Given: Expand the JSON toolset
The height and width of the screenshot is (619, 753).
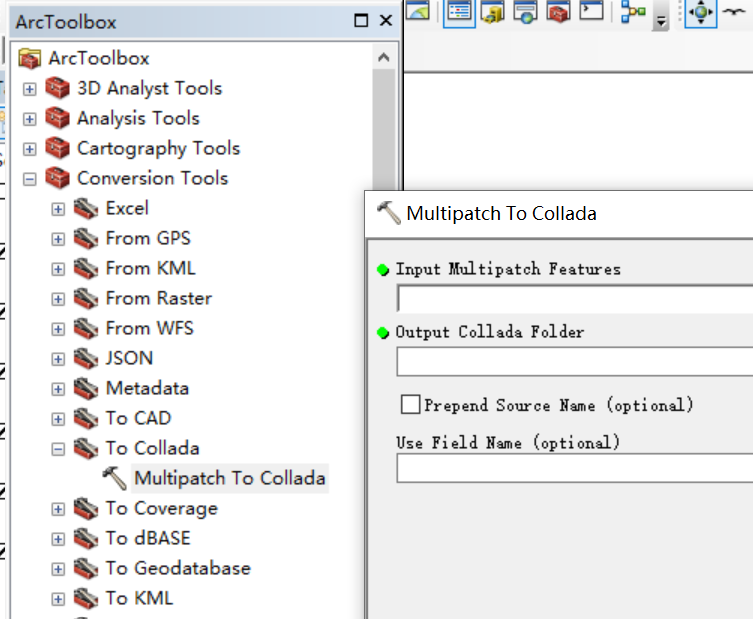Looking at the screenshot, I should [58, 359].
